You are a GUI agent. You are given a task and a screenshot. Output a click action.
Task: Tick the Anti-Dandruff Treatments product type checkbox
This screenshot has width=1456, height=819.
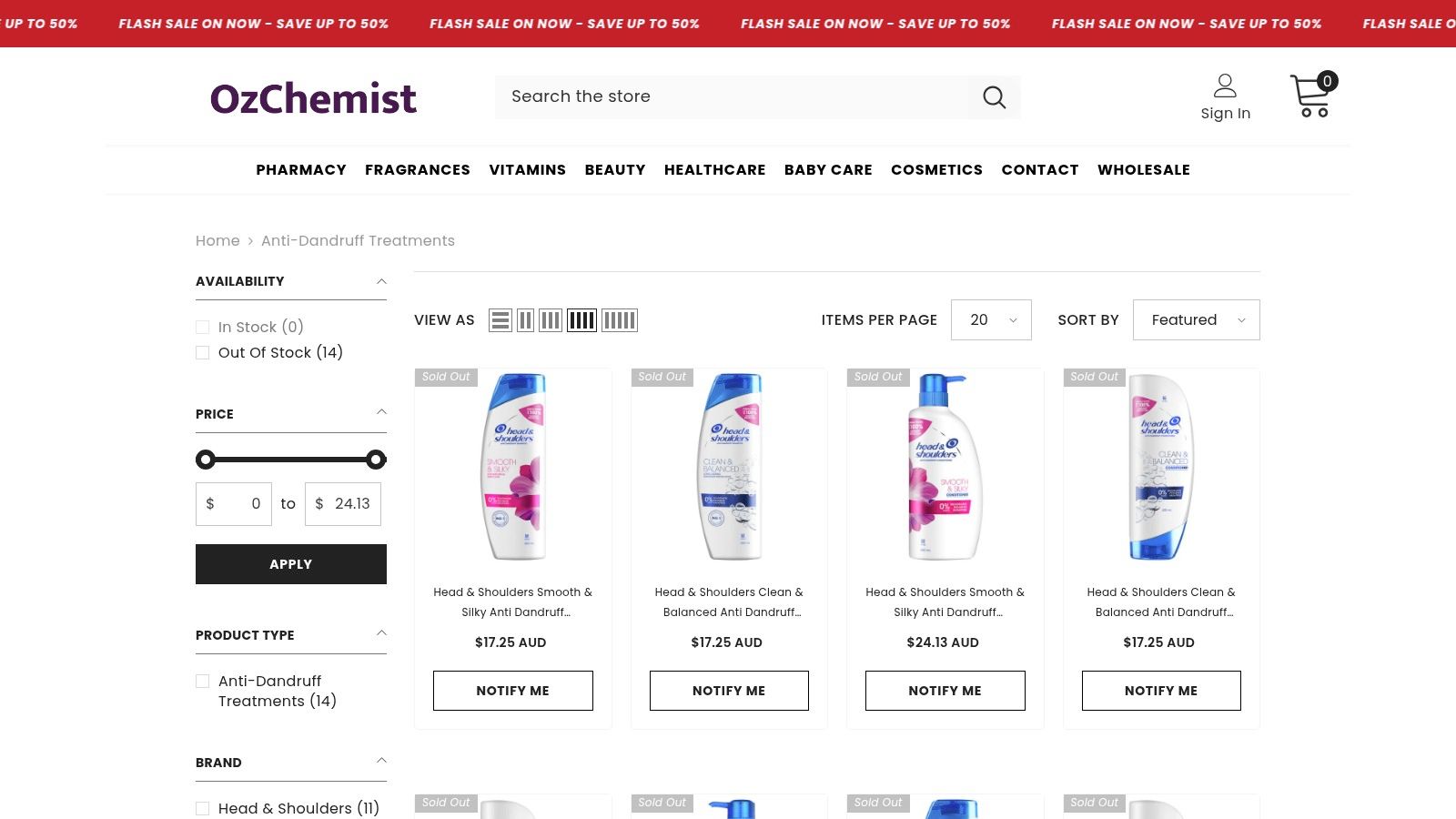pyautogui.click(x=203, y=682)
